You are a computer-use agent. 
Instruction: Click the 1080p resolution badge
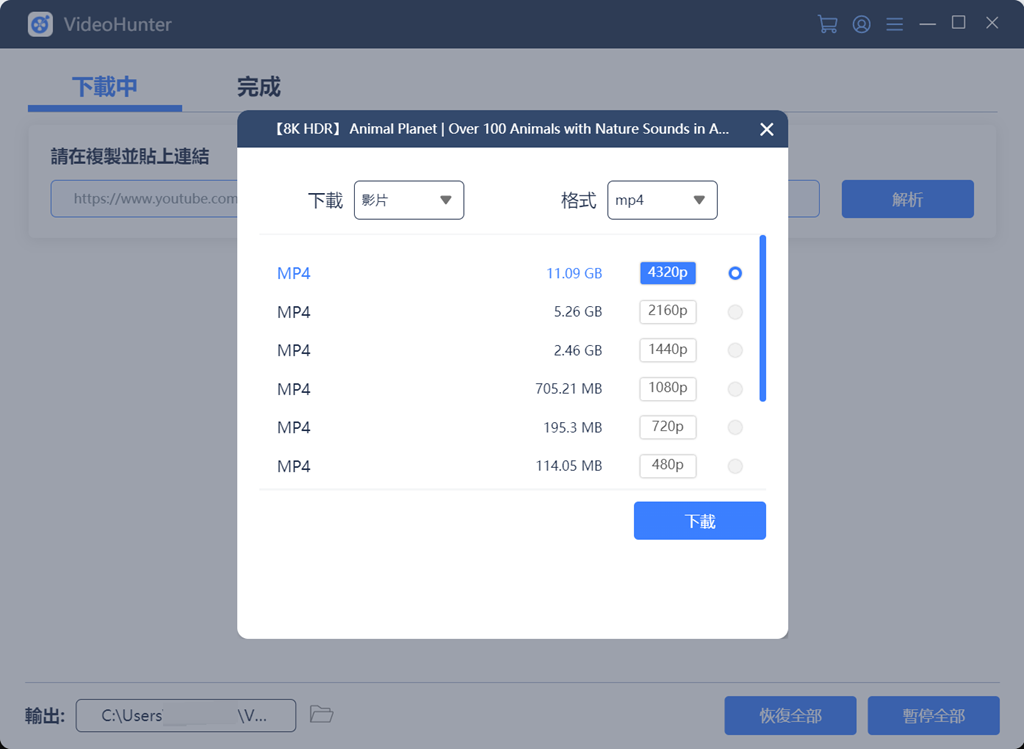[667, 389]
